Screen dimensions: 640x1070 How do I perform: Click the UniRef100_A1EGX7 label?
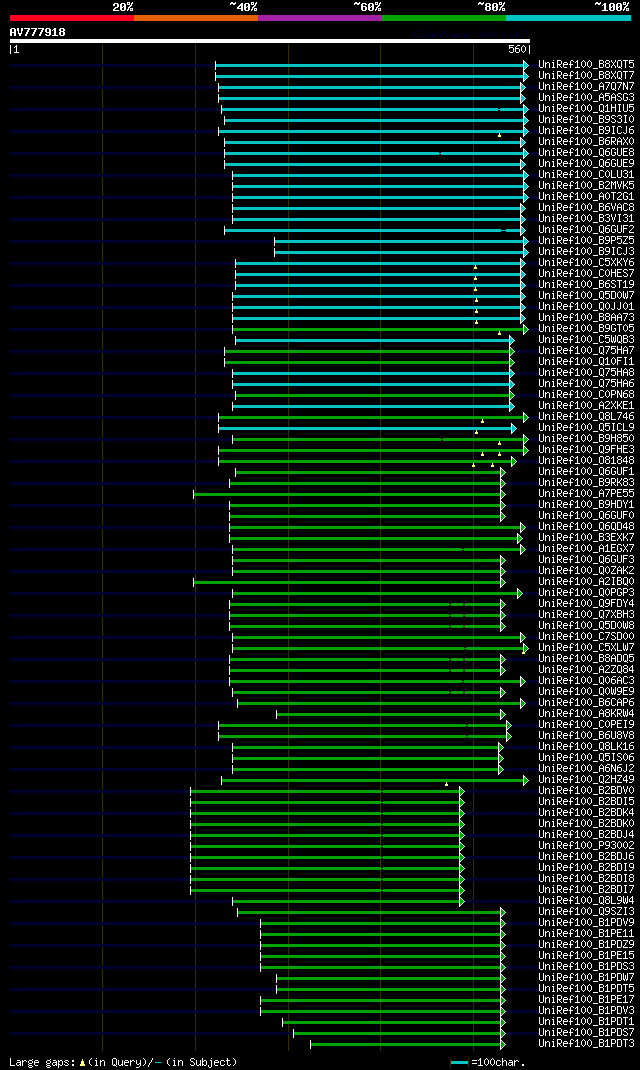(586, 549)
